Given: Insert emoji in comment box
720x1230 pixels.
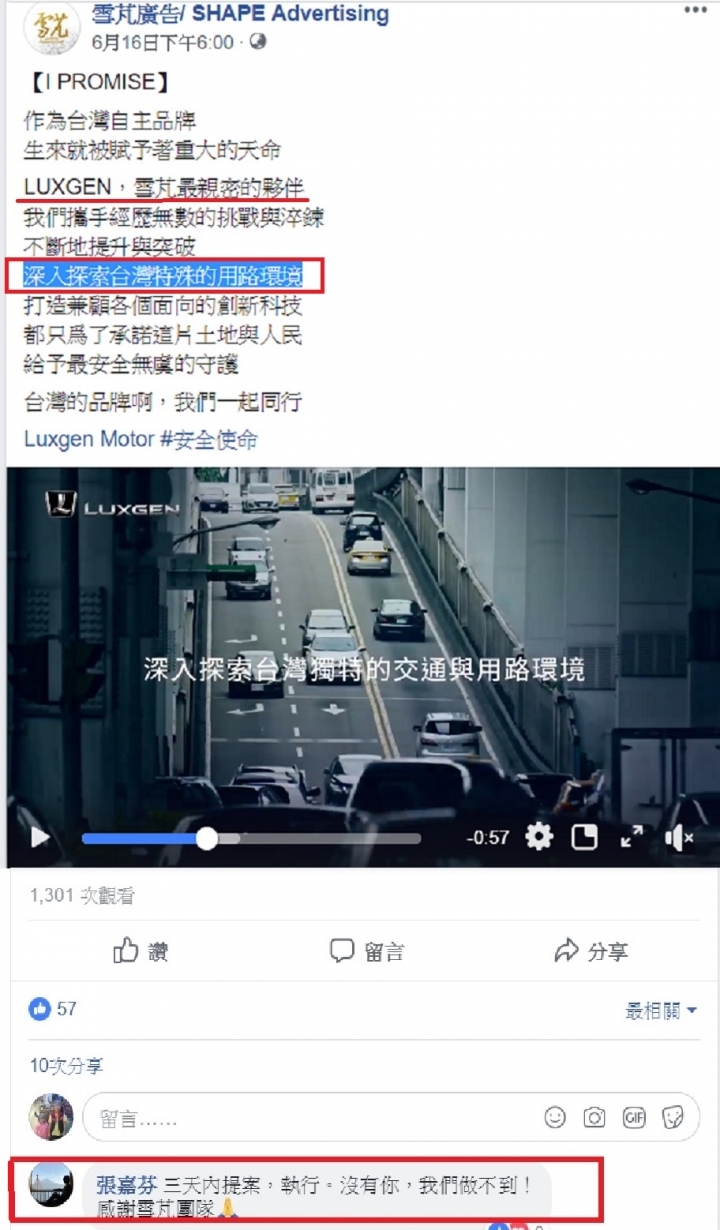Looking at the screenshot, I should 555,1117.
